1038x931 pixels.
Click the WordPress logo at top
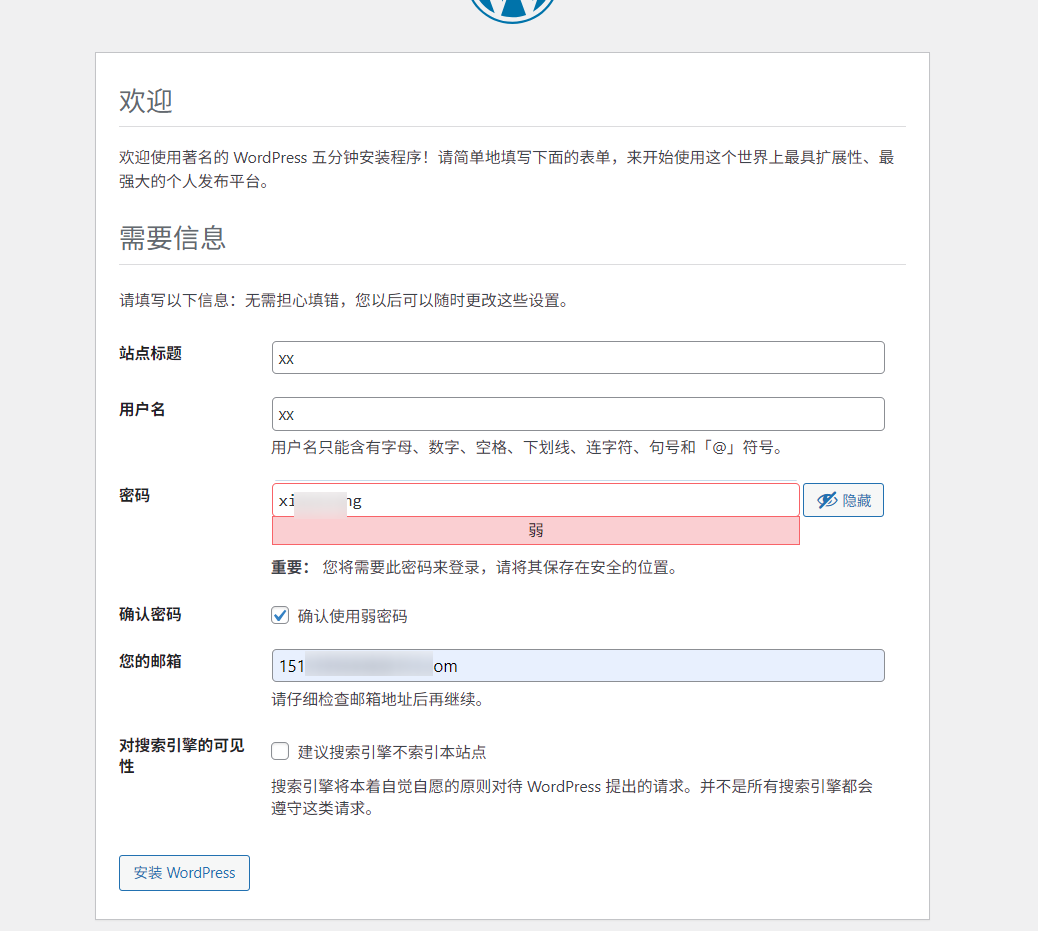tap(512, 9)
